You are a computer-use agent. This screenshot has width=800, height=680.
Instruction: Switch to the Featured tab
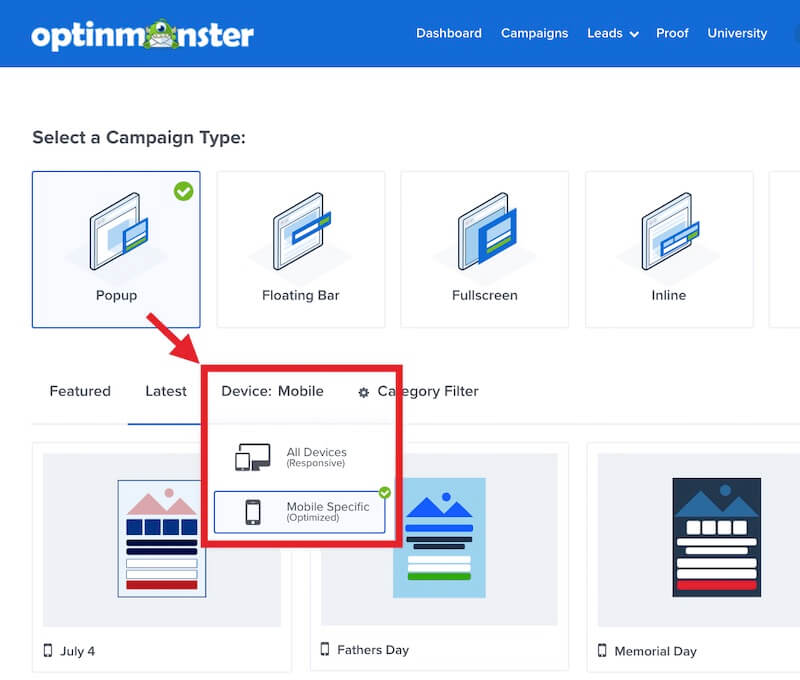point(80,391)
